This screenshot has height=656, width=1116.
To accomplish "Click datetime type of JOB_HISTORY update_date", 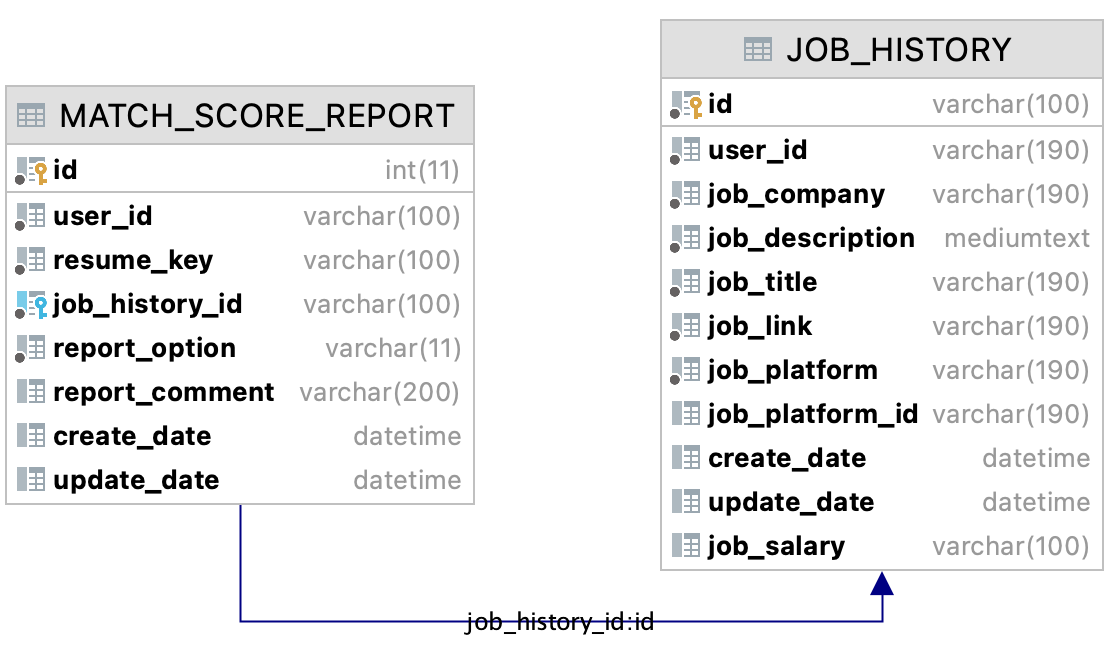I will 1036,502.
